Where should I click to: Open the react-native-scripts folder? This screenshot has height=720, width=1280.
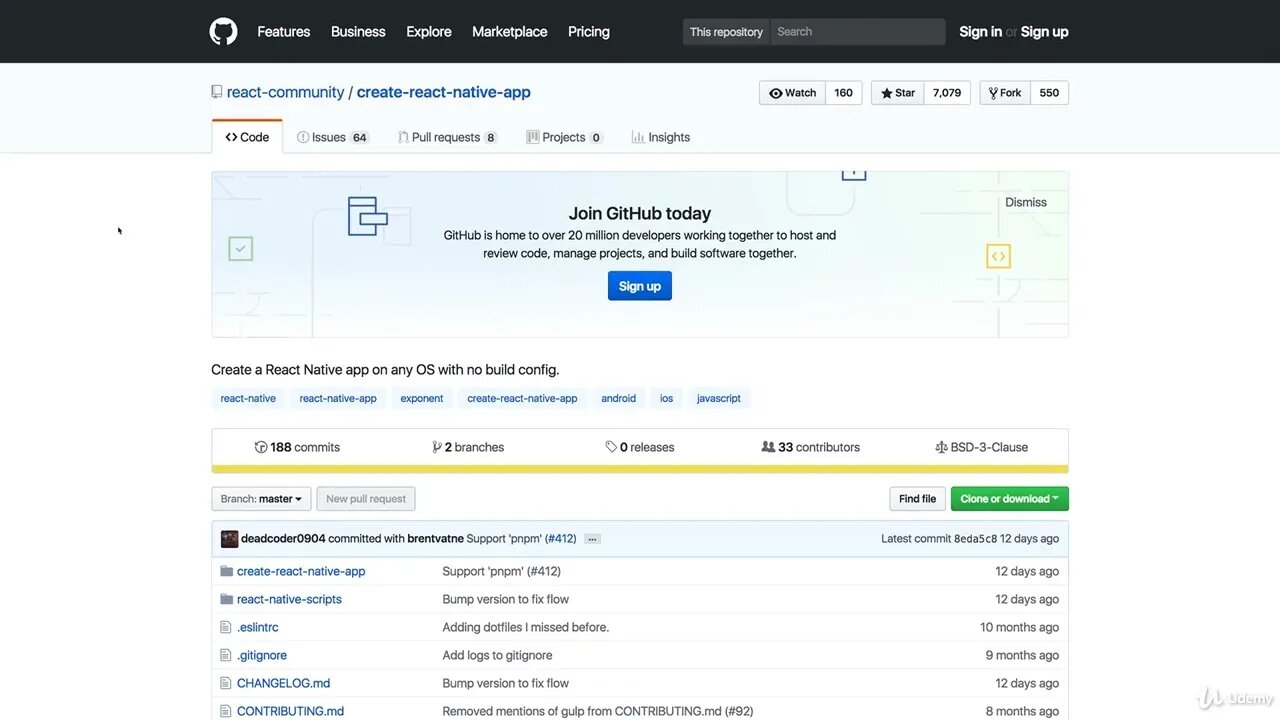(x=289, y=599)
